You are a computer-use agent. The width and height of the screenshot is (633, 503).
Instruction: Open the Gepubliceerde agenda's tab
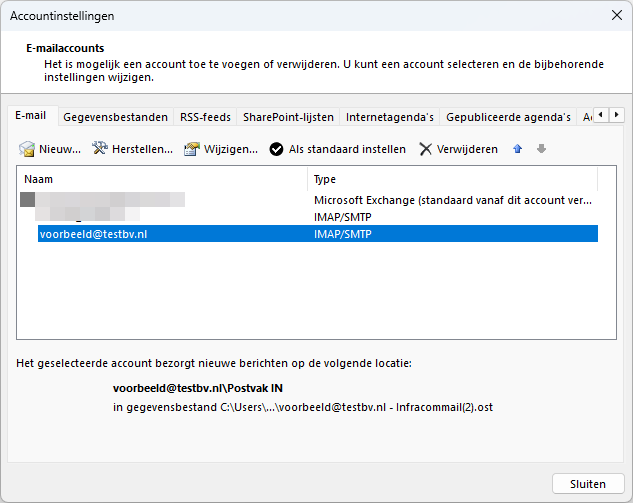click(x=508, y=117)
